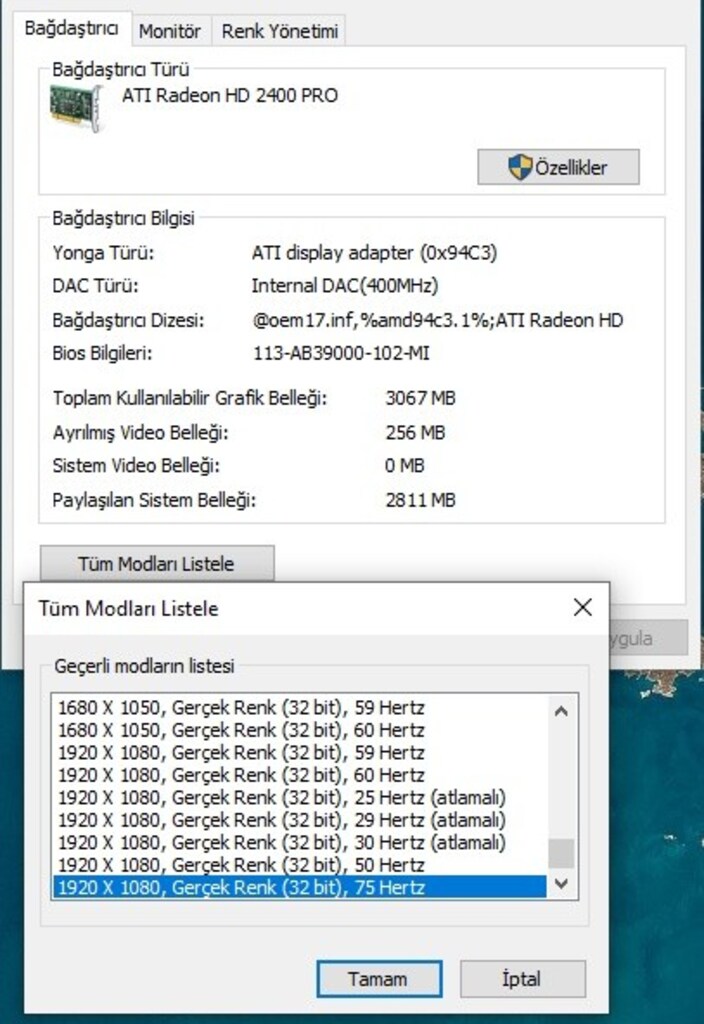Select 1920 X 1080 59 Hertz mode
Viewport: 704px width, 1024px height.
(299, 753)
